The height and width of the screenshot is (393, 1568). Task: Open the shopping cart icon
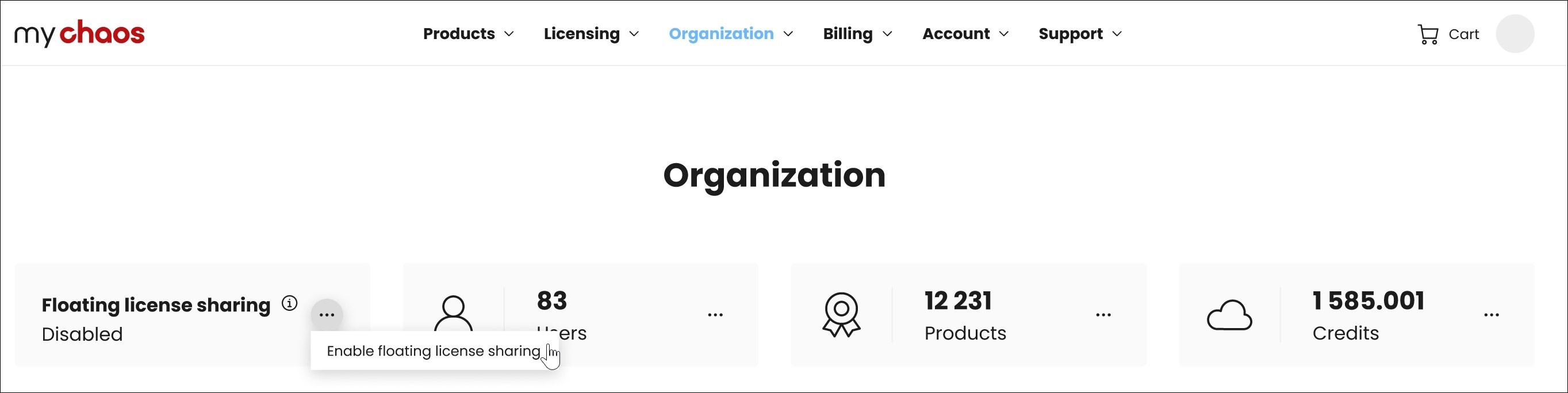click(1427, 34)
